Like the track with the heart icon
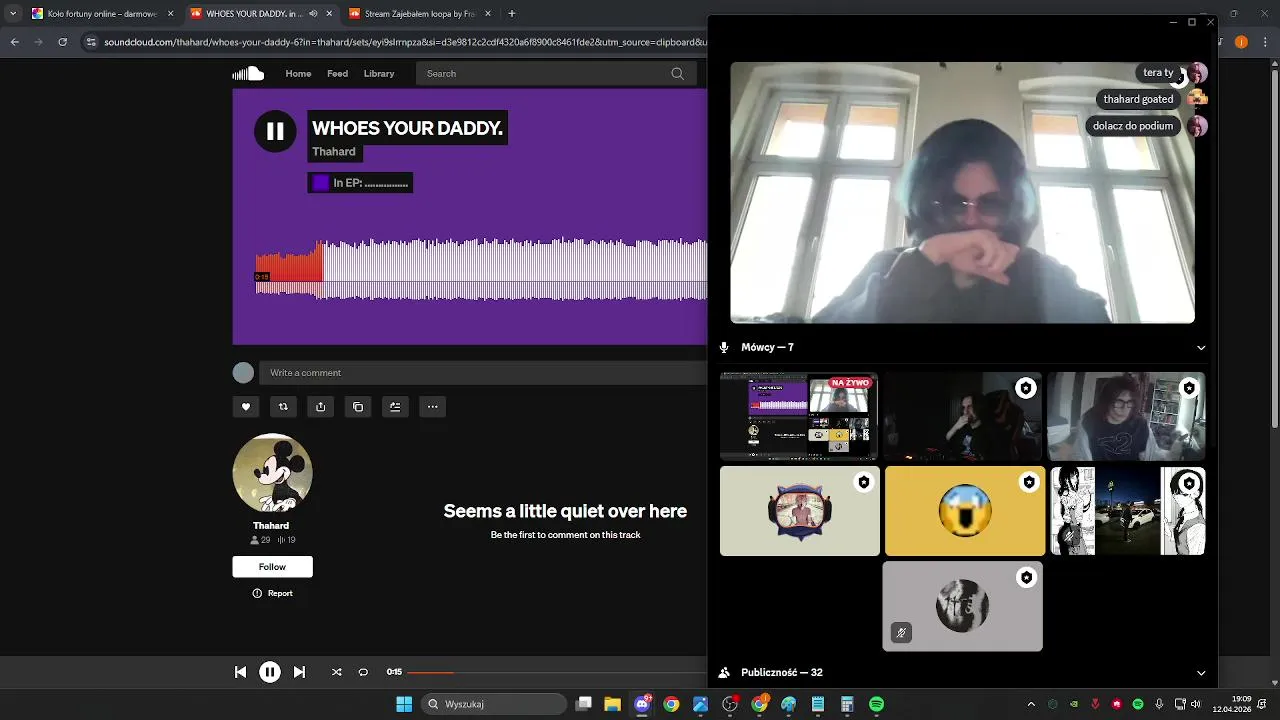The image size is (1280, 720). 246,407
